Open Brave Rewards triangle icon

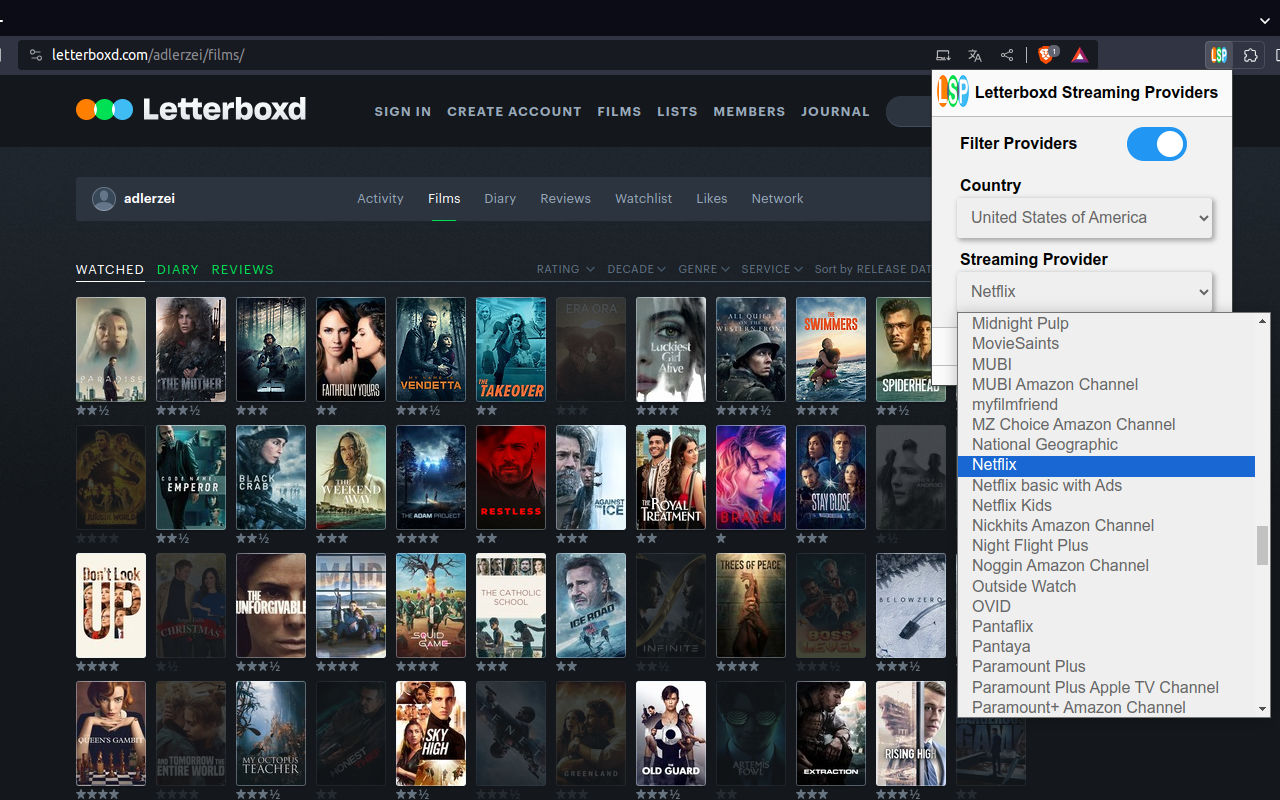point(1079,55)
